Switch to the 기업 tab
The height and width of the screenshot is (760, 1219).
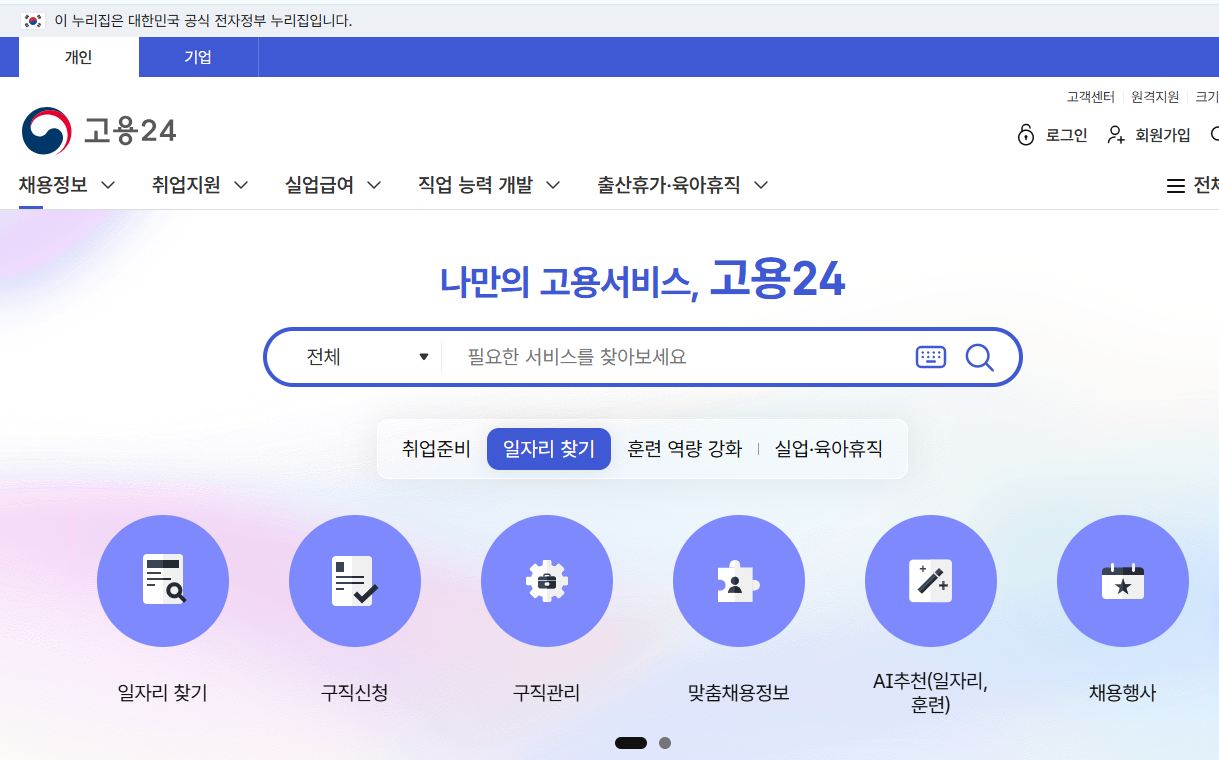(x=198, y=57)
